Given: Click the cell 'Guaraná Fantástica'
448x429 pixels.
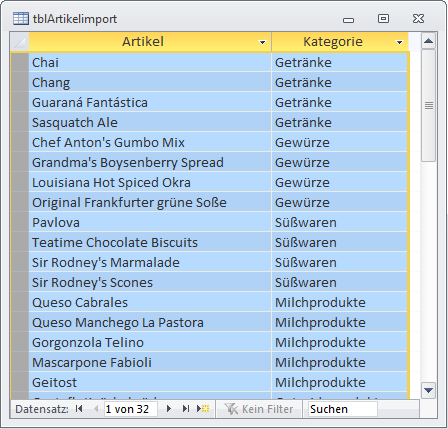Looking at the screenshot, I should (x=150, y=102).
